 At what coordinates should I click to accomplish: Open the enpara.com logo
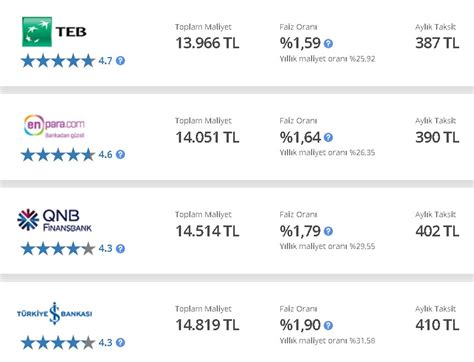(54, 126)
